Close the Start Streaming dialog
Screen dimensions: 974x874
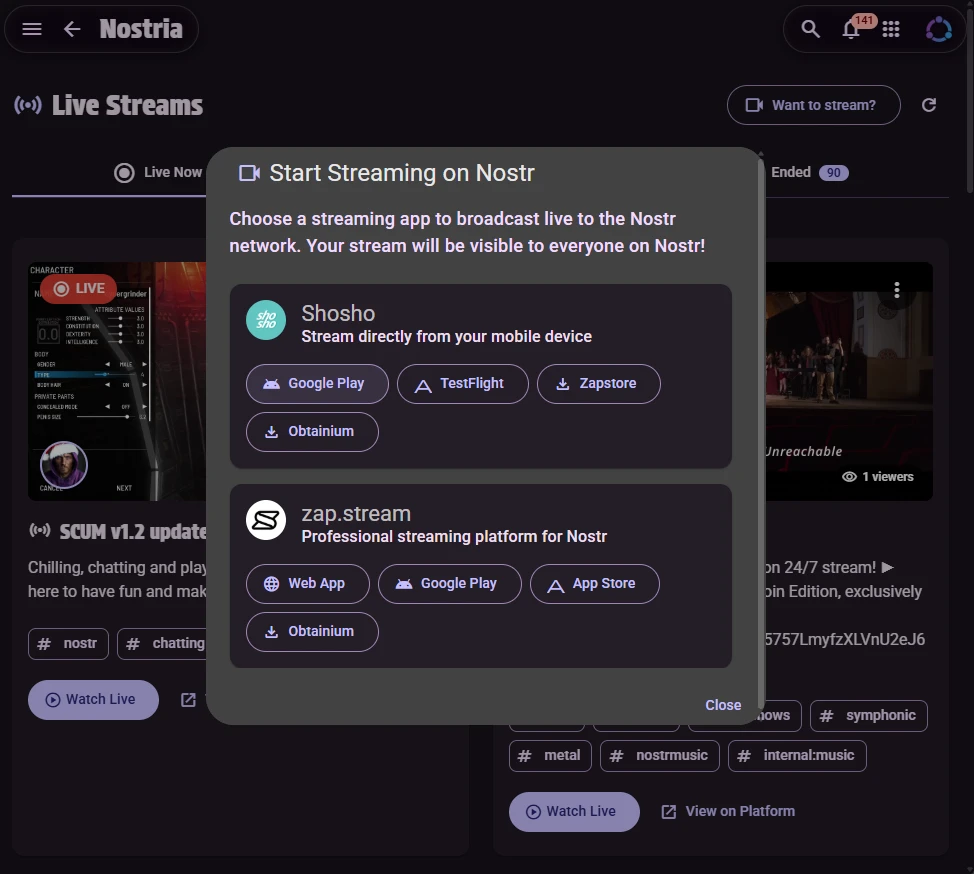pyautogui.click(x=722, y=705)
